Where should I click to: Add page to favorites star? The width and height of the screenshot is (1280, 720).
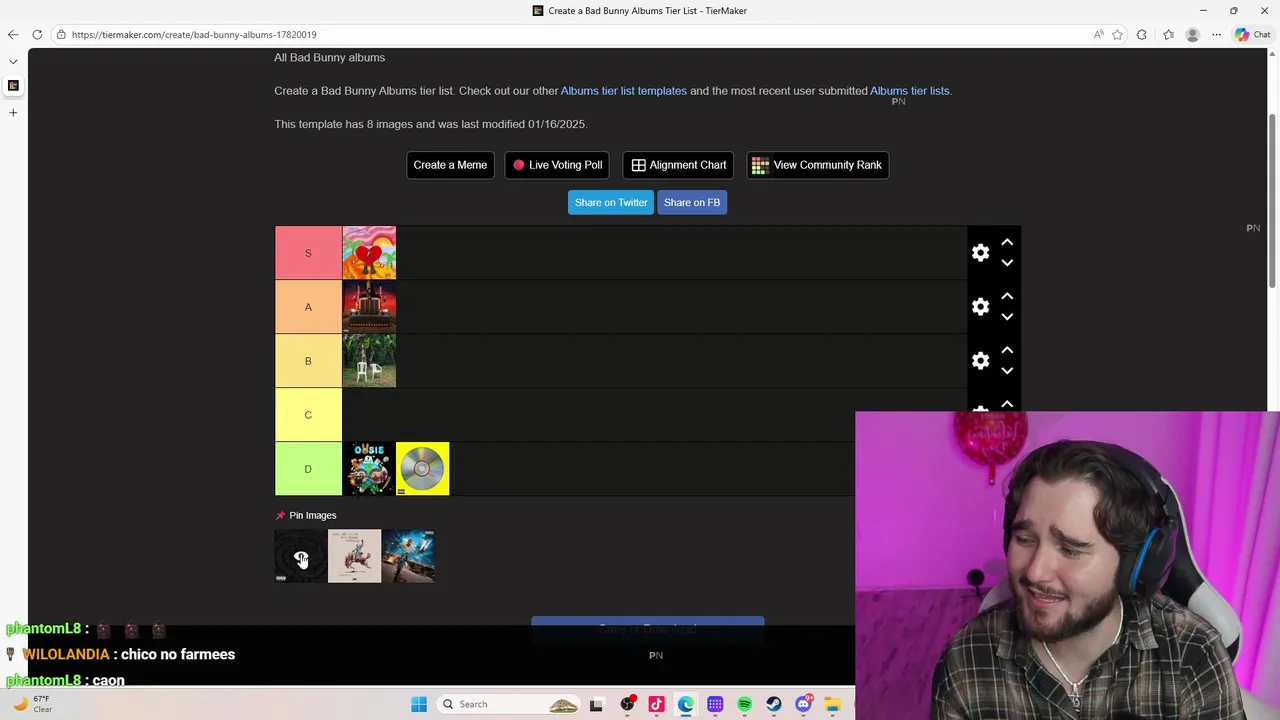coord(1118,35)
